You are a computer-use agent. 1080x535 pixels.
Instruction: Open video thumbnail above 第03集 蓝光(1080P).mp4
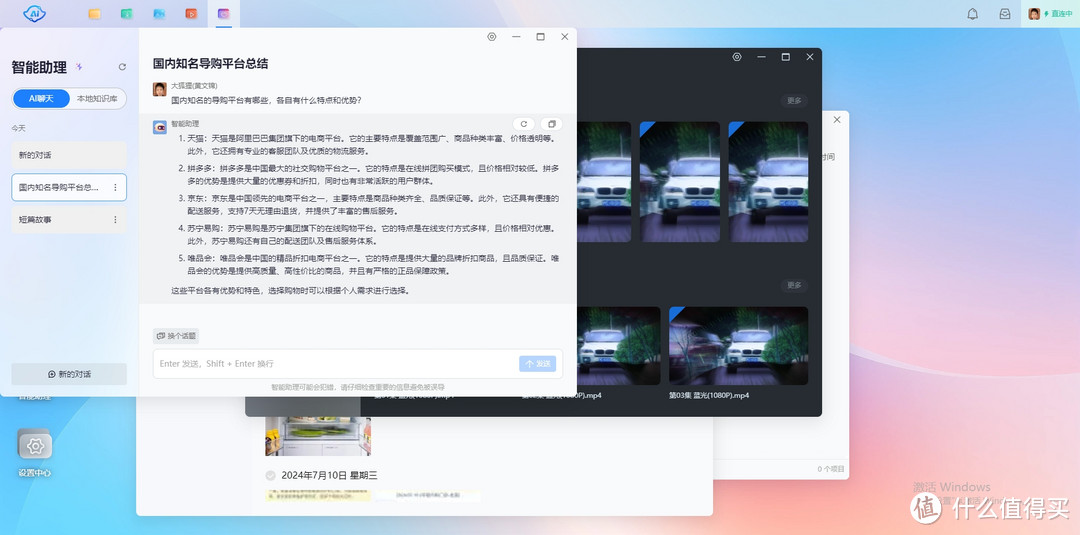click(x=738, y=346)
